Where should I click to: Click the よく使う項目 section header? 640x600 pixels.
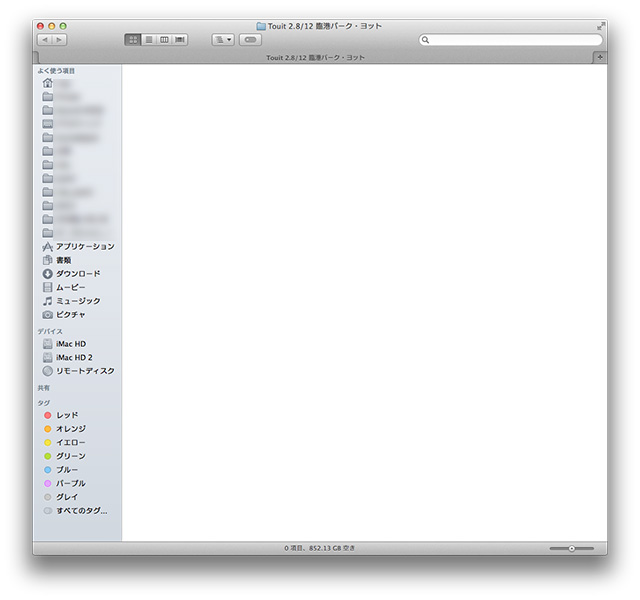point(56,71)
